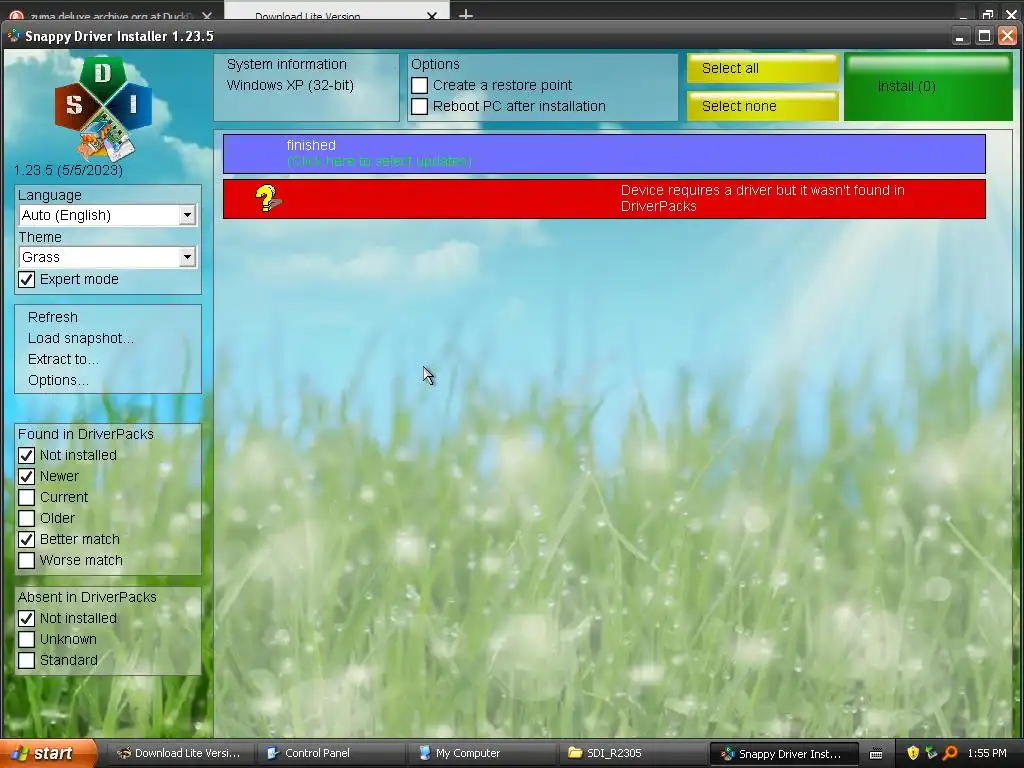Switch to My Computer taskbar item
This screenshot has height=768, width=1024.
(482, 753)
